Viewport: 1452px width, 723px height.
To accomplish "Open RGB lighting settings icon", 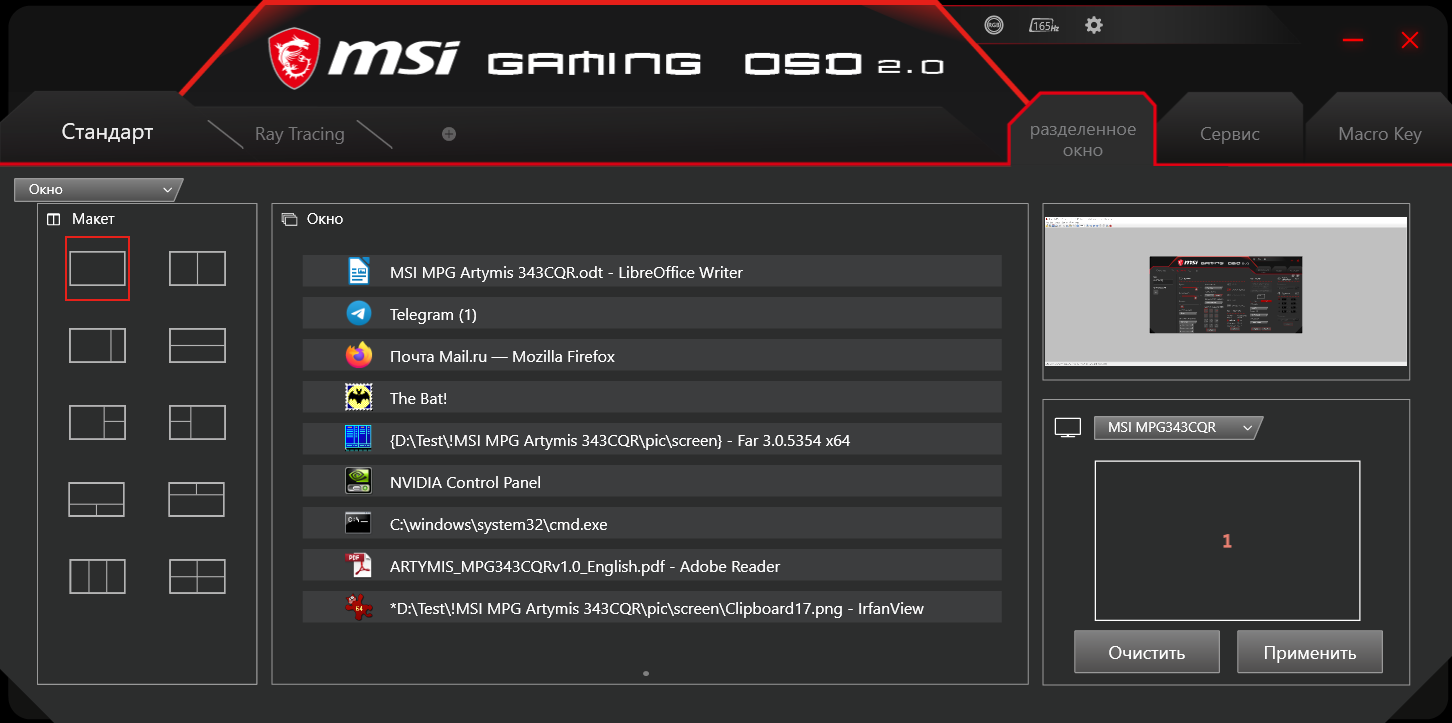I will pos(993,26).
